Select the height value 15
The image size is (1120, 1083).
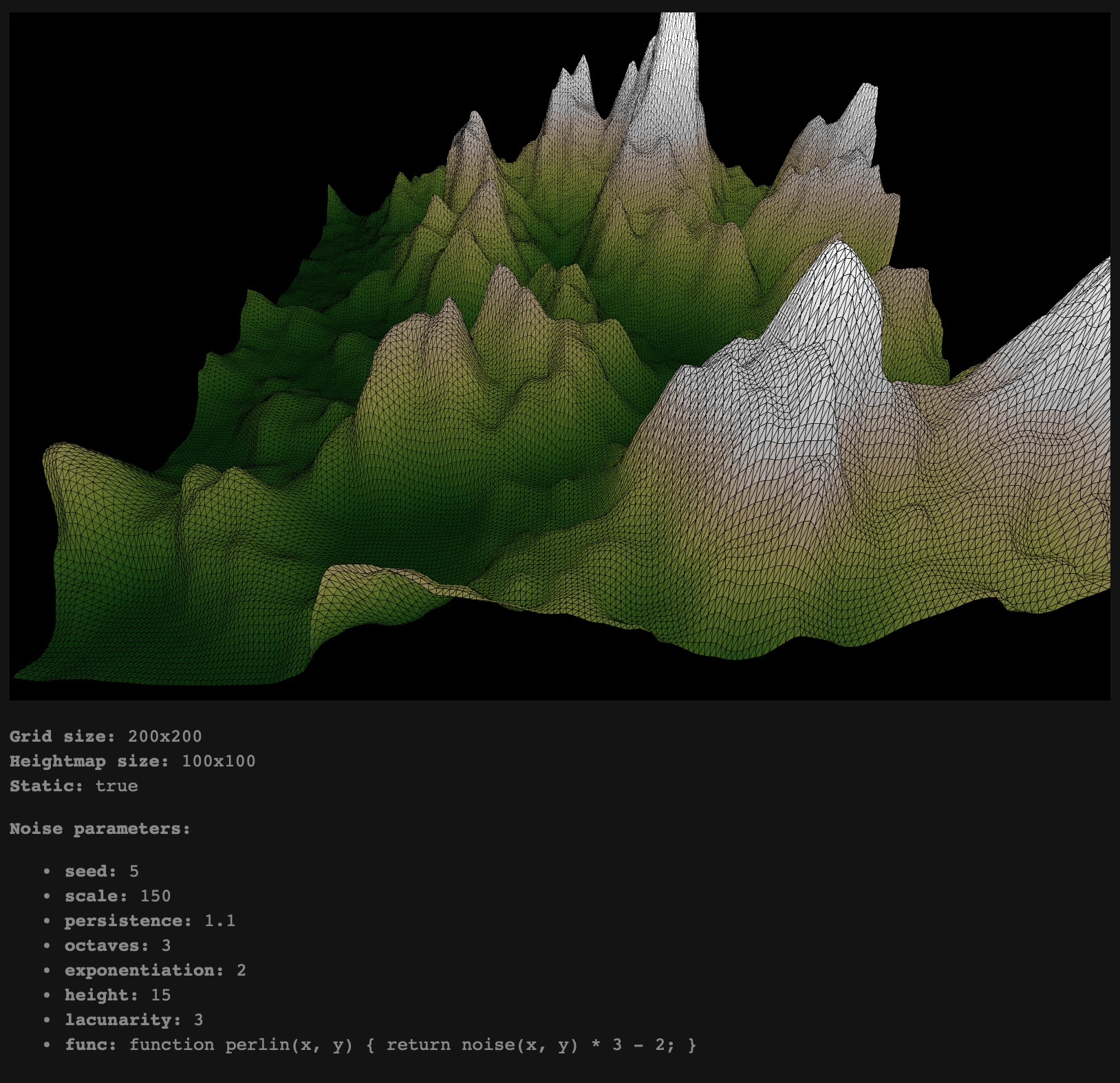(x=160, y=995)
